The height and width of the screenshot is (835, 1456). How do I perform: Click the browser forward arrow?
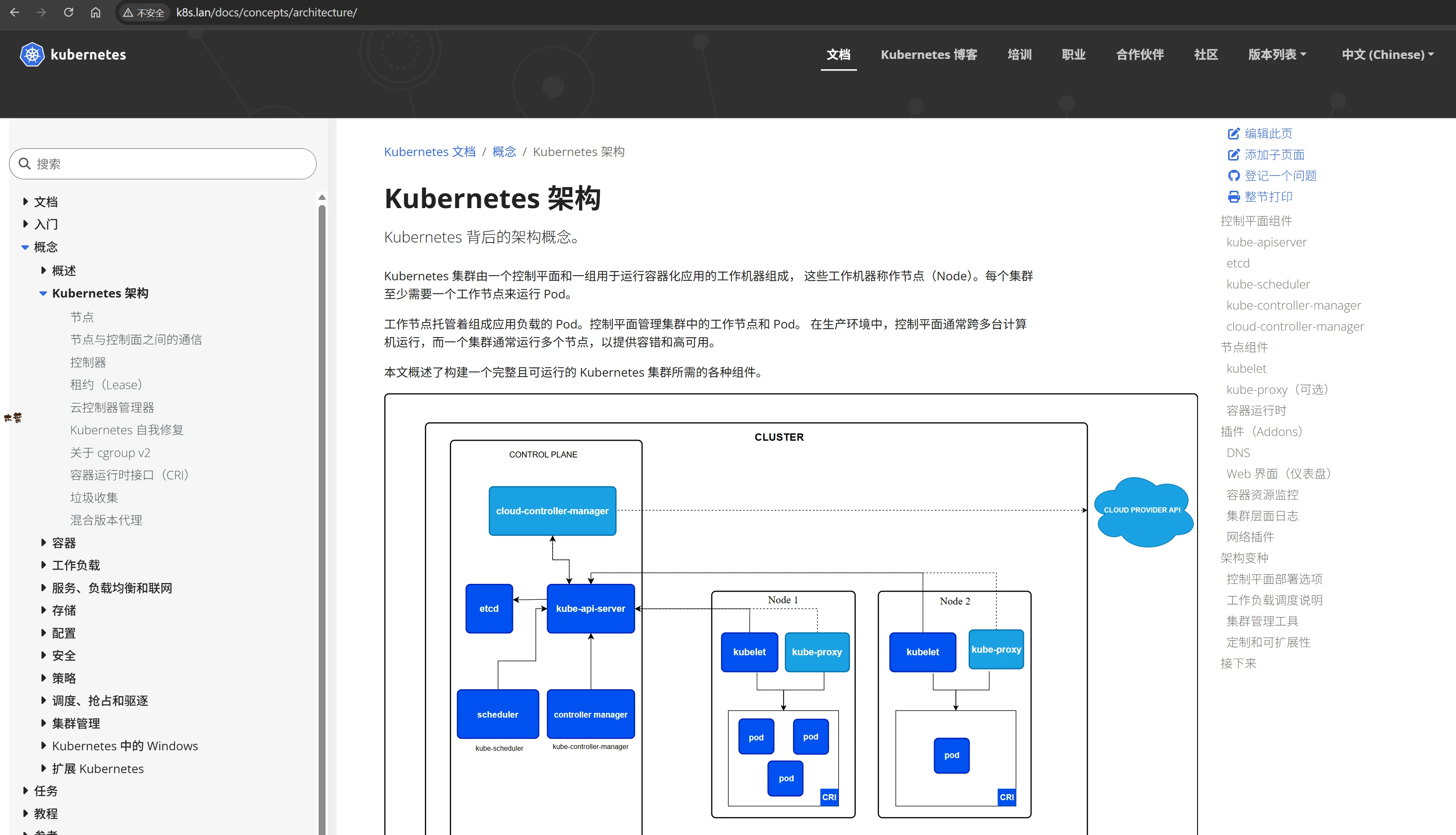41,12
